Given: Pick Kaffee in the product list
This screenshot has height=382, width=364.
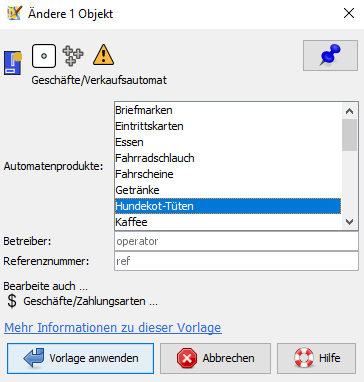Looking at the screenshot, I should tap(228, 222).
